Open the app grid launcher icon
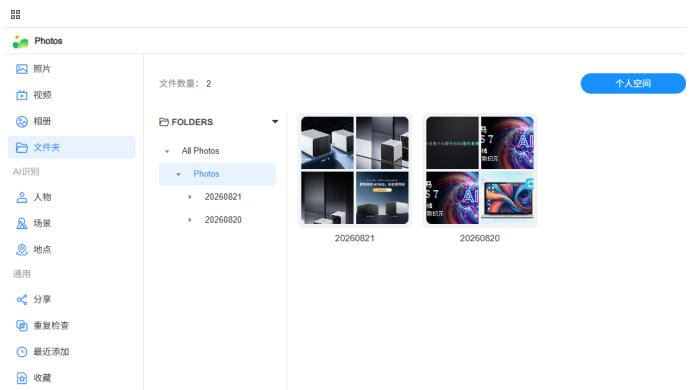Screen dimensions: 694x390 pos(15,15)
